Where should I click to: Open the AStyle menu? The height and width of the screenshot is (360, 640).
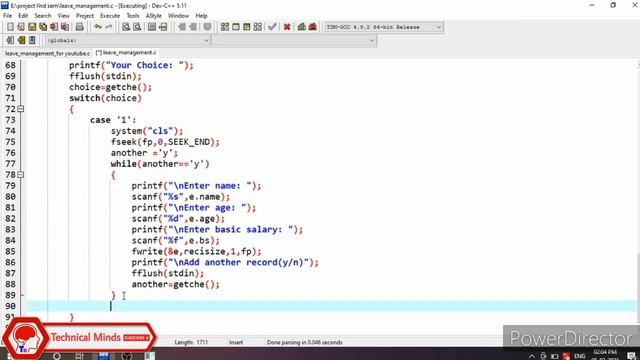click(x=154, y=16)
